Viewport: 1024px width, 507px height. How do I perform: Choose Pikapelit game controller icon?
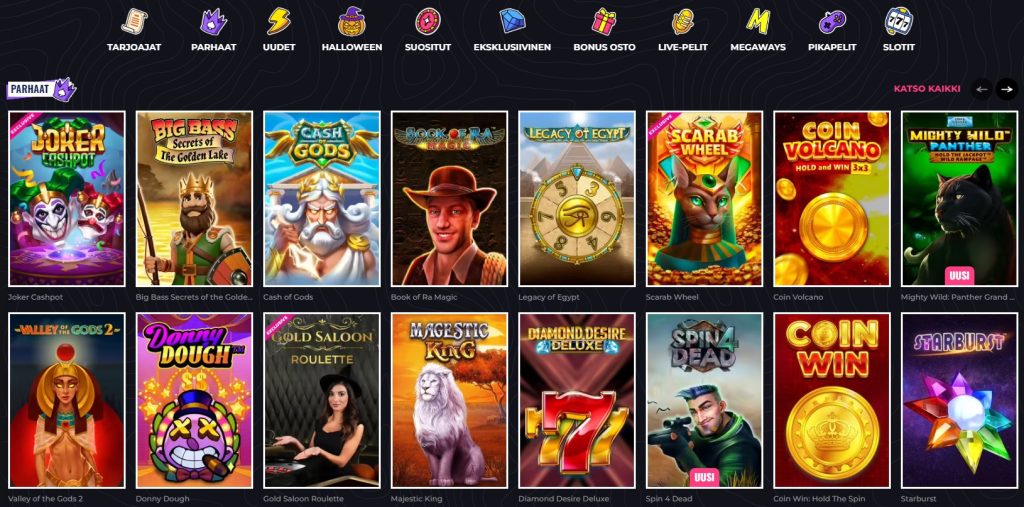(x=832, y=22)
